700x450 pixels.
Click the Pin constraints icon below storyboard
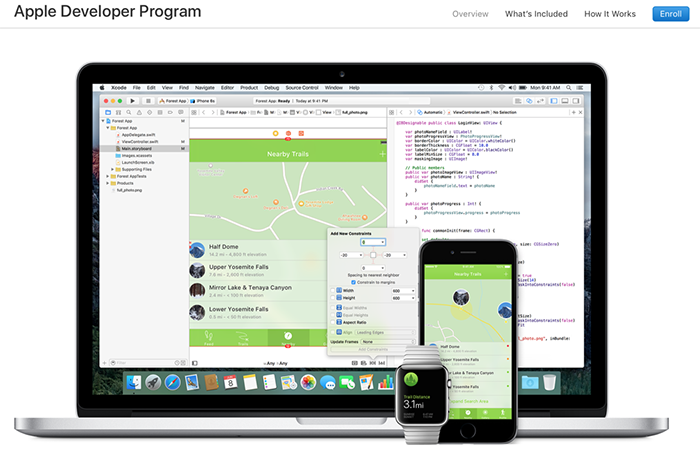(373, 363)
